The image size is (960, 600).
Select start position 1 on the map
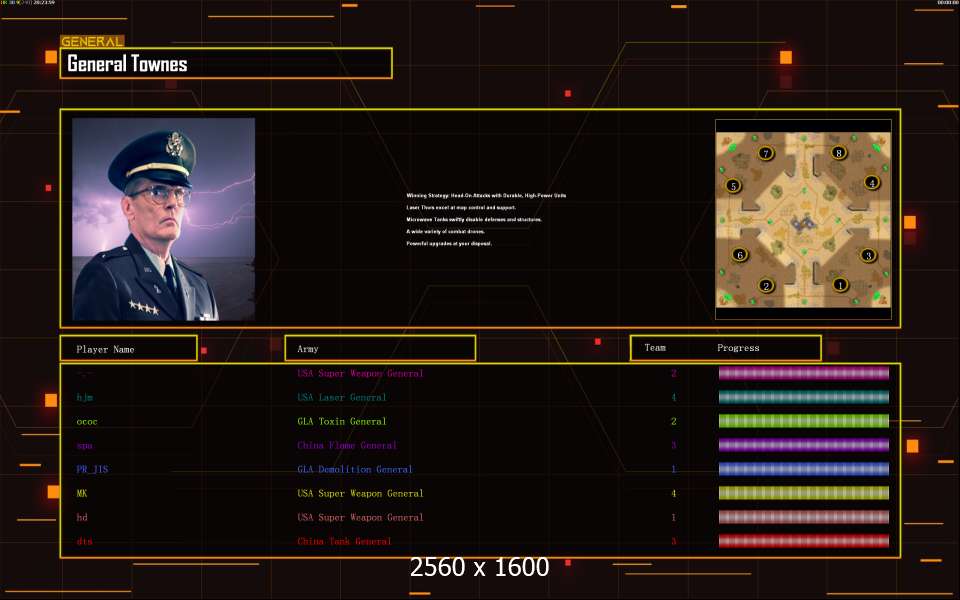click(x=840, y=284)
